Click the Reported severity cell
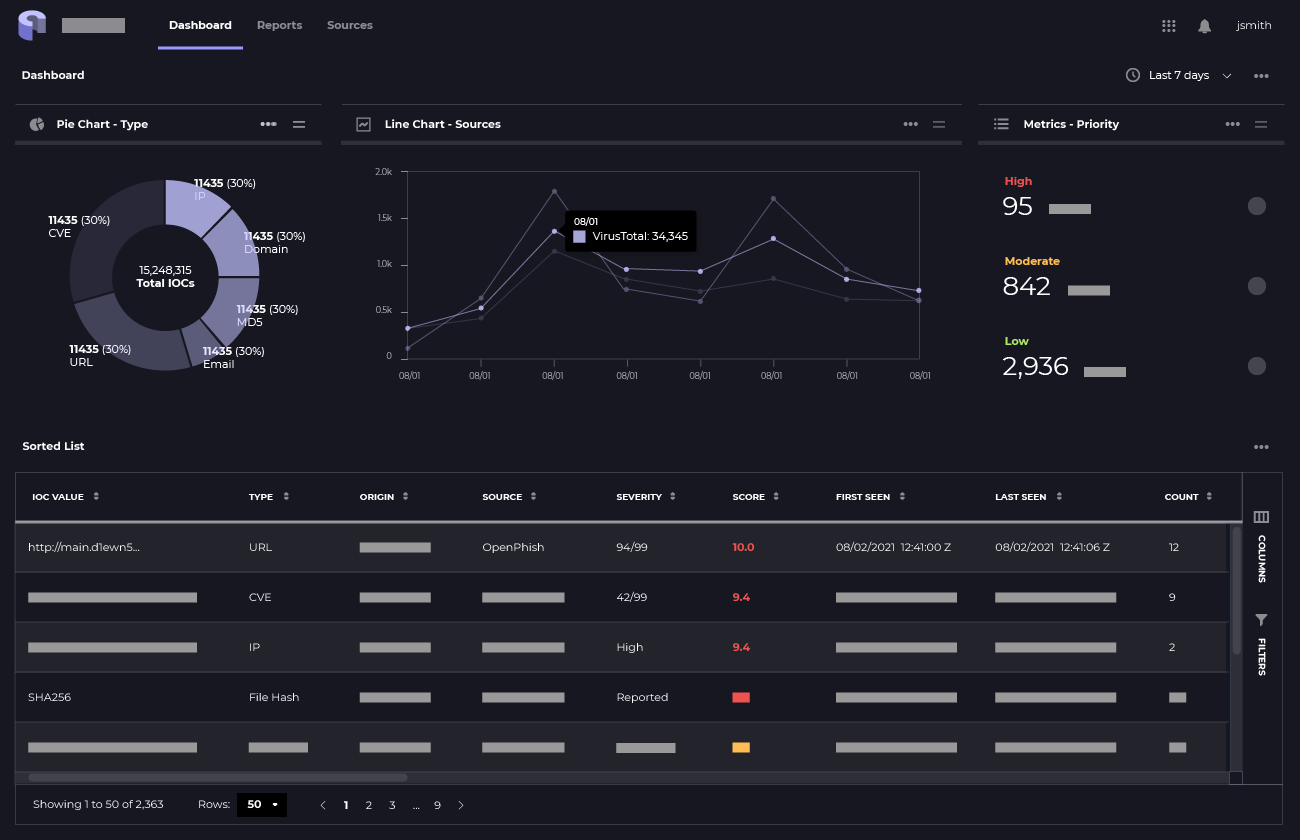 [642, 697]
